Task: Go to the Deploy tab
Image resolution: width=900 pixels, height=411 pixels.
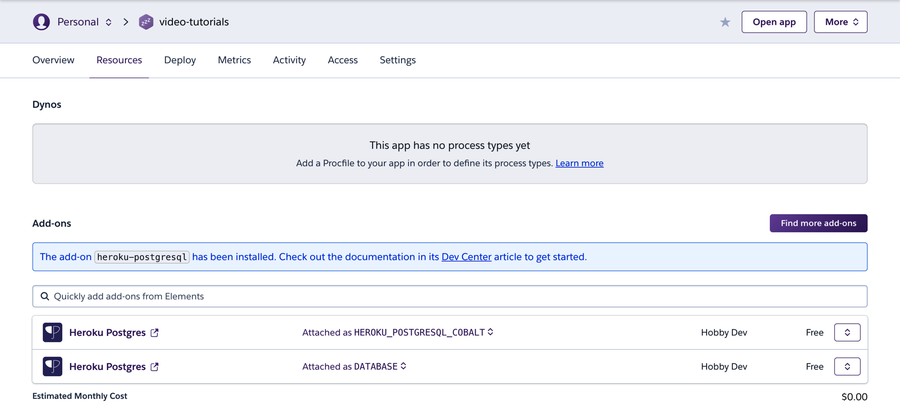Action: pos(180,60)
